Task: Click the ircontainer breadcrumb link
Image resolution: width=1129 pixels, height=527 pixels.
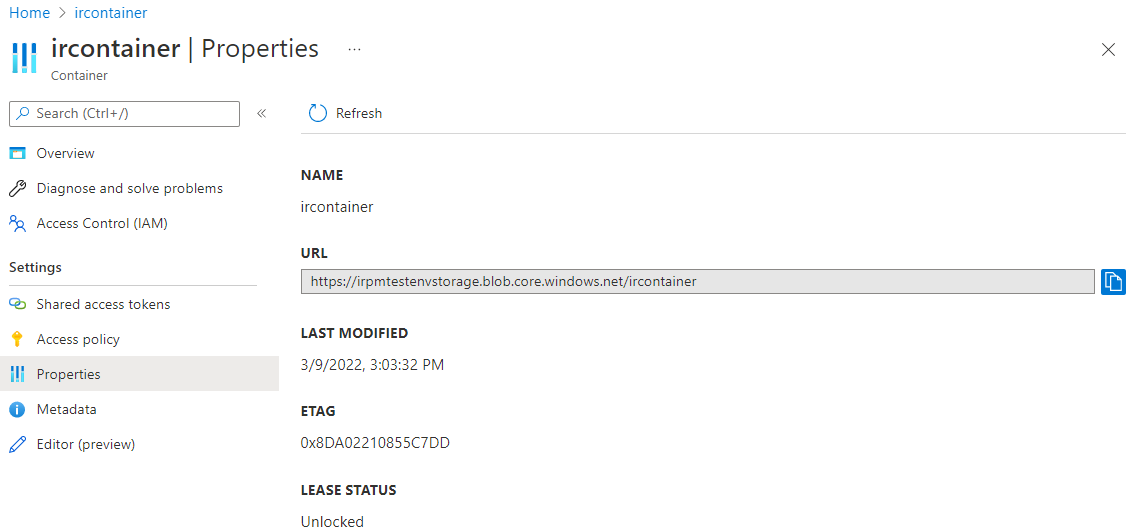Action: click(111, 13)
